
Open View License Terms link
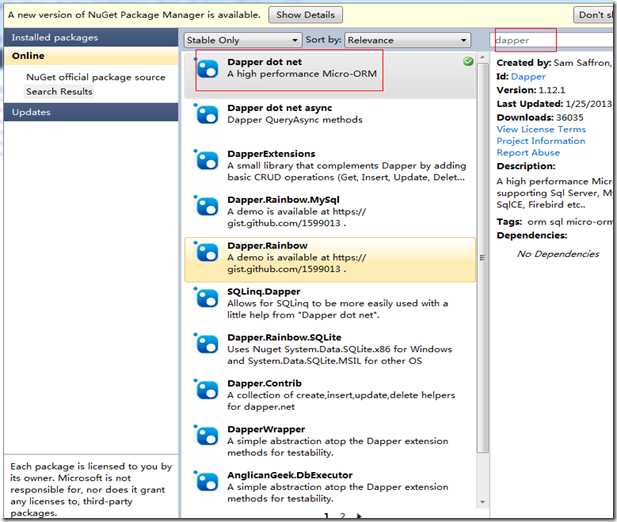541,129
